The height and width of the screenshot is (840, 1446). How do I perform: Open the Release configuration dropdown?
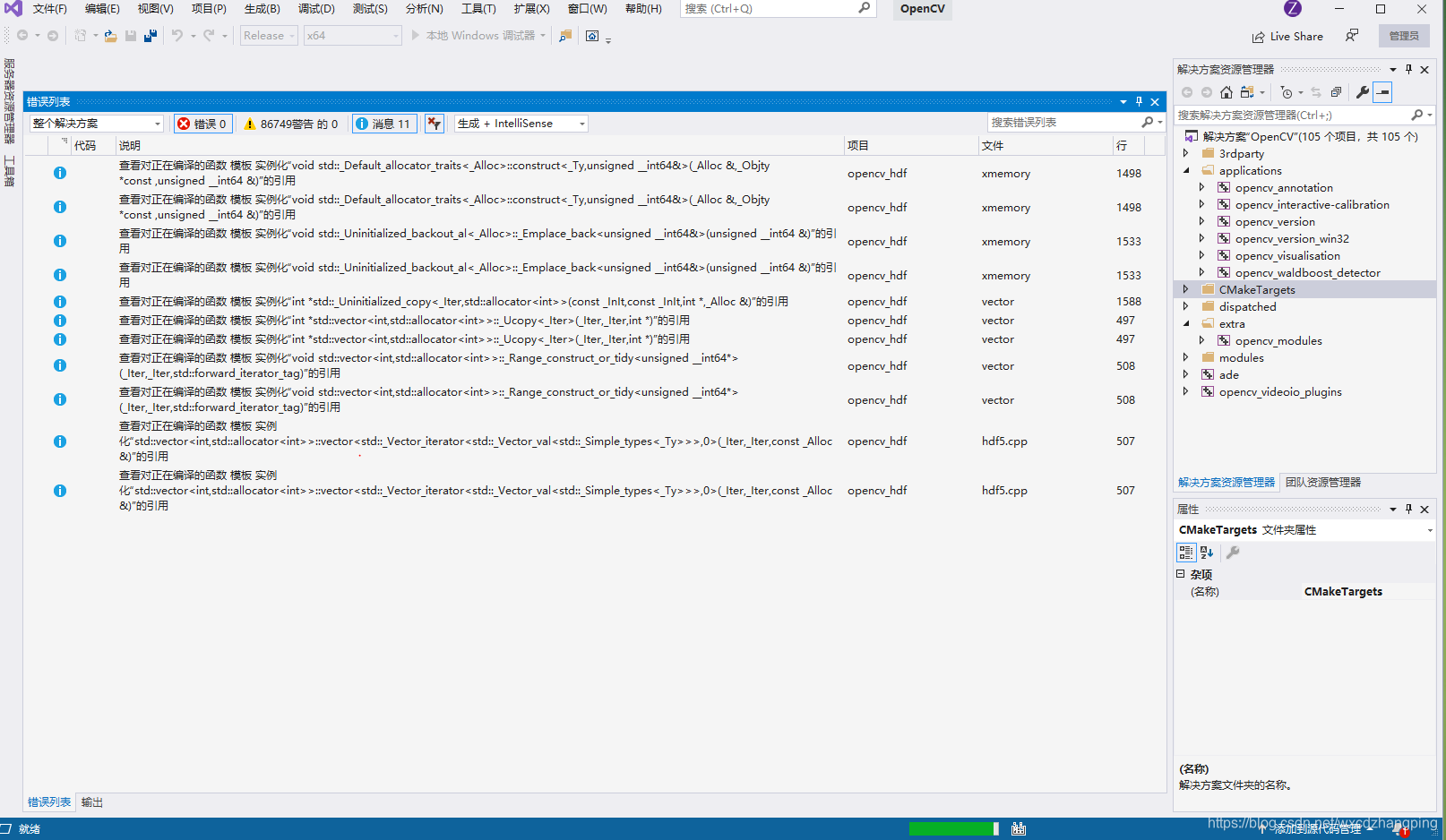pos(269,36)
